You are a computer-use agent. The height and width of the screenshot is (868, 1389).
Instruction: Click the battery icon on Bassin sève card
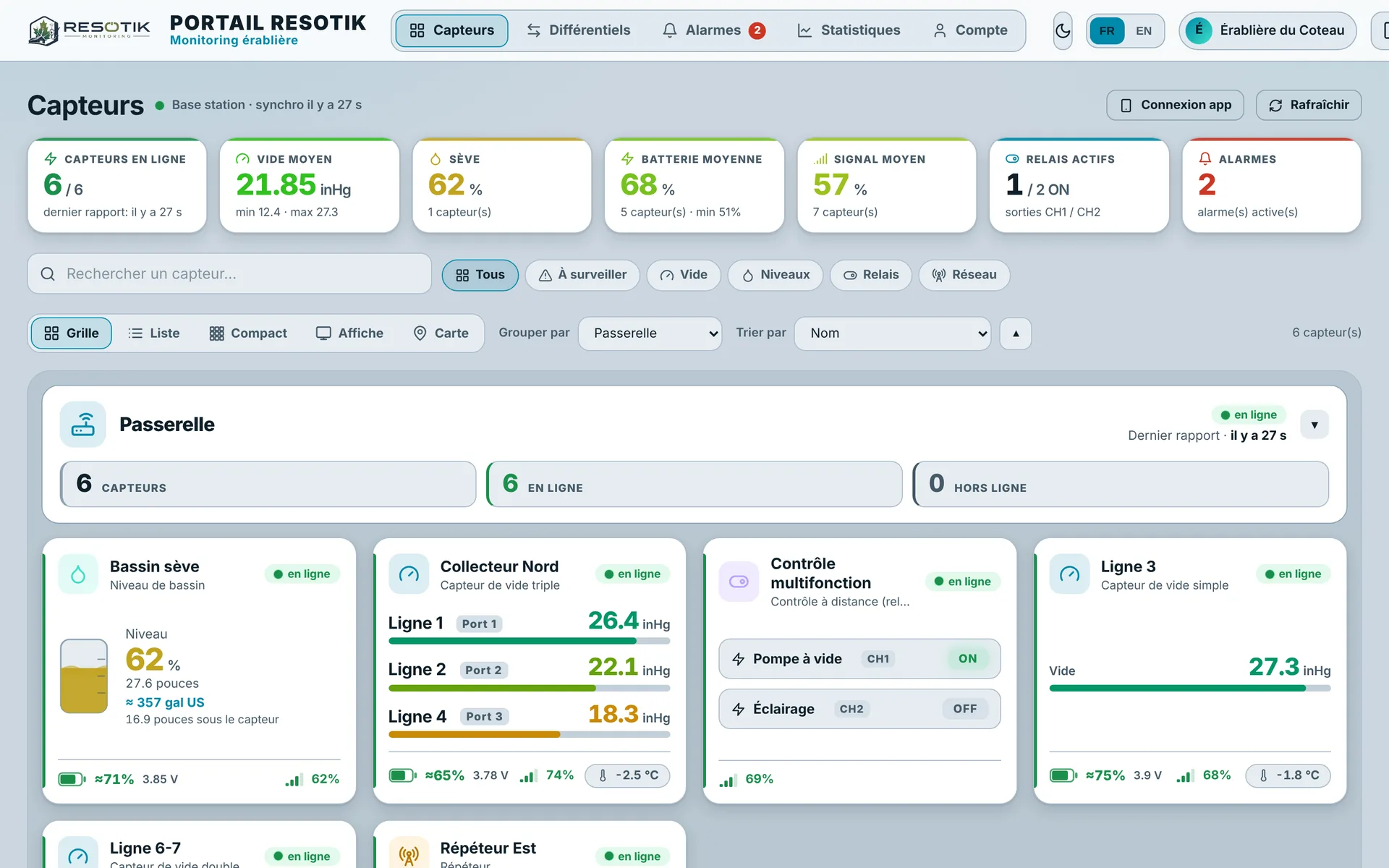pos(72,779)
